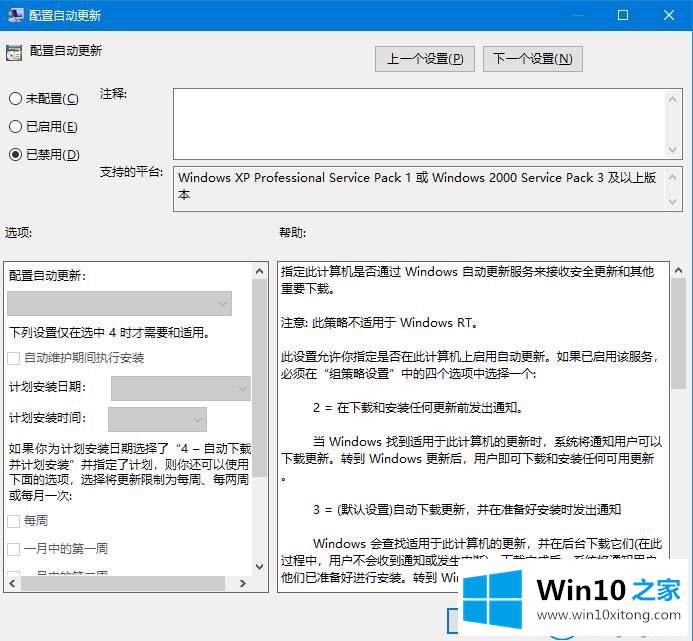
Task: Click inside the 注释 comment text box
Action: pyautogui.click(x=419, y=124)
